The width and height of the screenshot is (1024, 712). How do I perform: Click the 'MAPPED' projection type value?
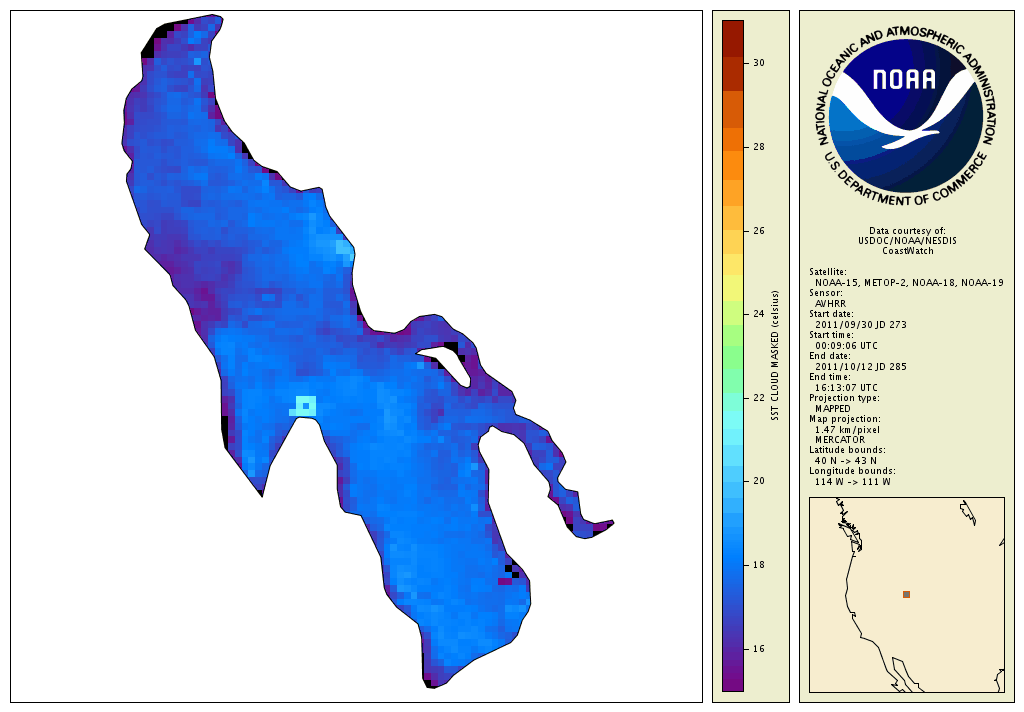point(833,408)
